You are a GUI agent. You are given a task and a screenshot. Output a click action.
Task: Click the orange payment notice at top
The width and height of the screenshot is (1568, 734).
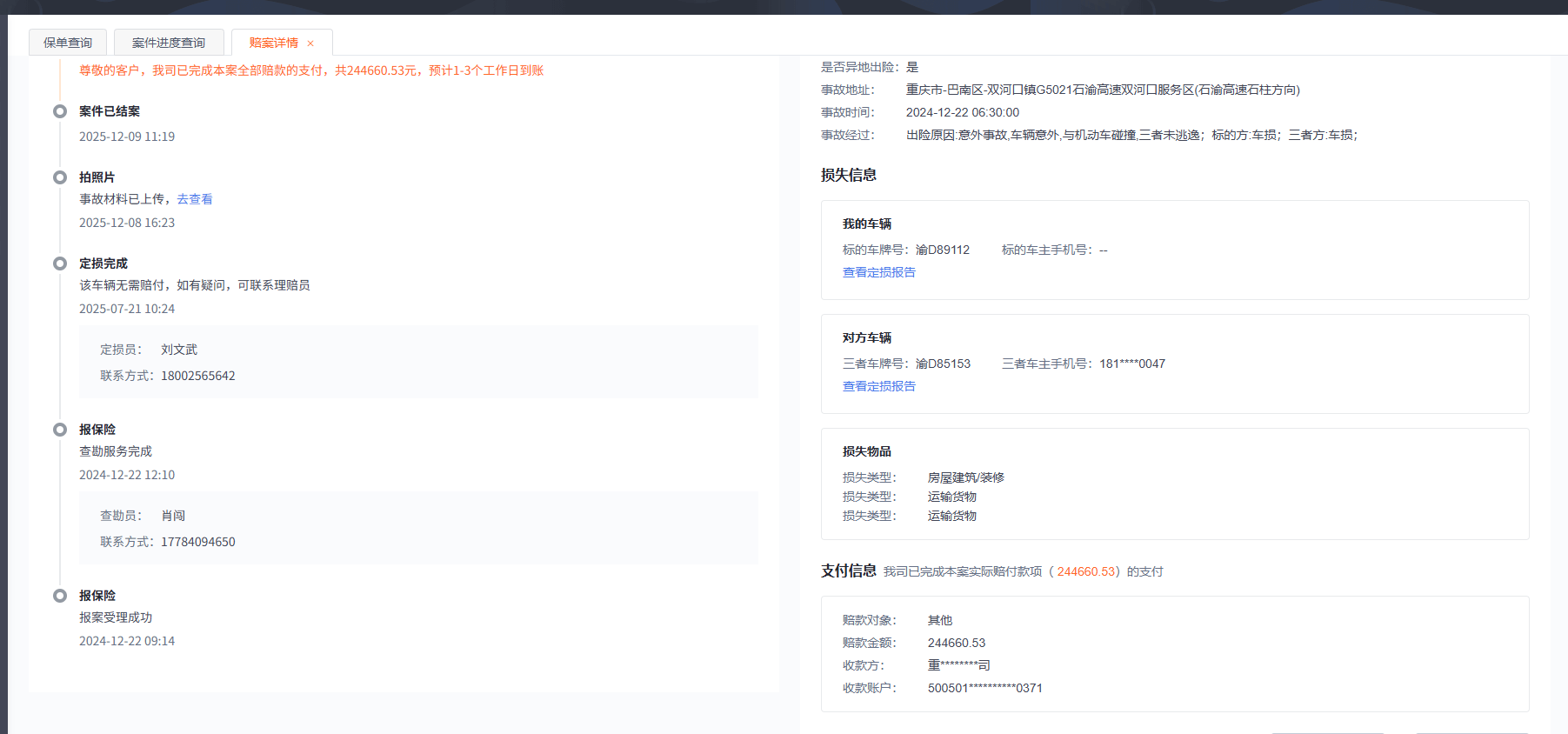(x=311, y=70)
